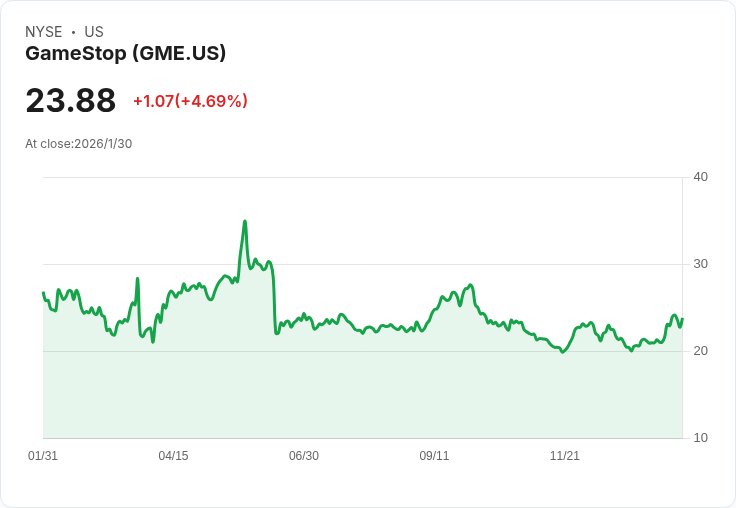736x508 pixels.
Task: Click the +1.07(+4.69%) price change
Action: [190, 101]
